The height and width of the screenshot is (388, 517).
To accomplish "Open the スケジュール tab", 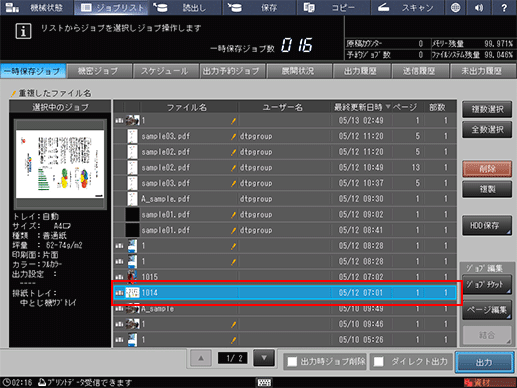I will coord(165,71).
